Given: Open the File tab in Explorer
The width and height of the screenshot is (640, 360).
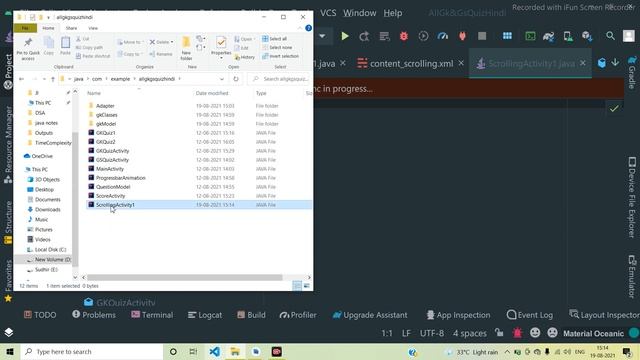Looking at the screenshot, I should click(x=25, y=28).
